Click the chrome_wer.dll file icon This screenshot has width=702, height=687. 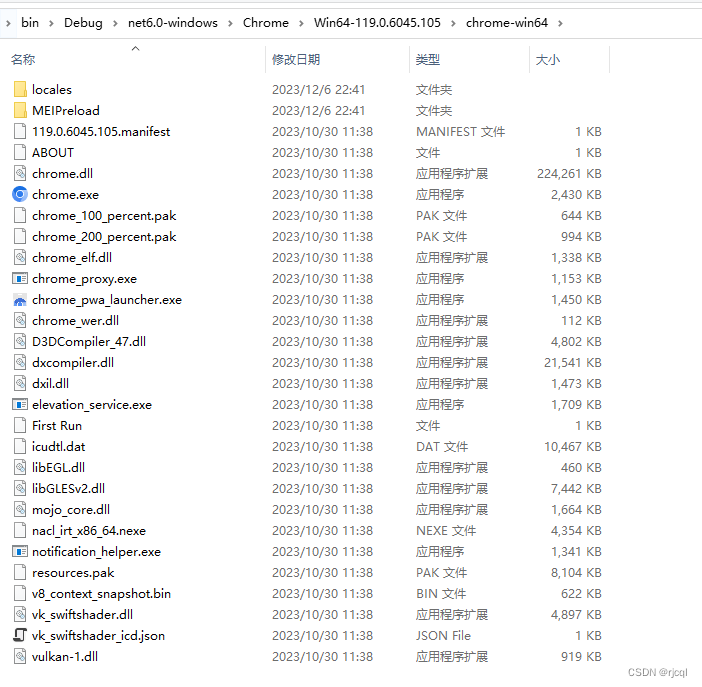point(20,321)
